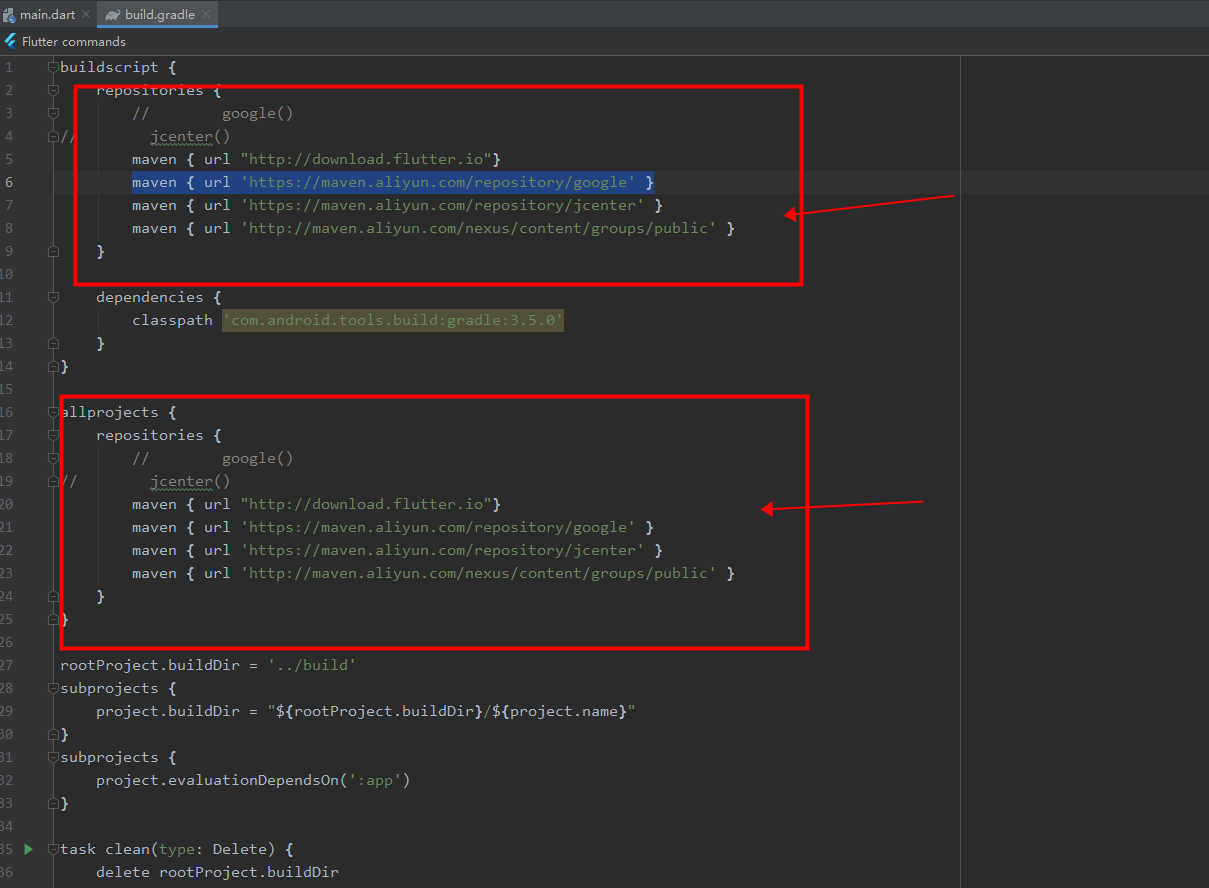Collapse the task clean block fold marker
This screenshot has width=1209, height=888.
(53, 849)
